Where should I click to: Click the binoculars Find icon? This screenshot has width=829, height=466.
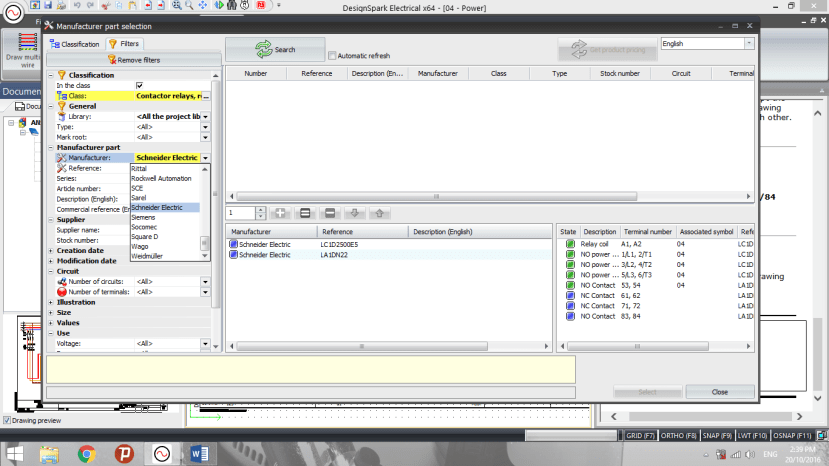(x=232, y=5)
